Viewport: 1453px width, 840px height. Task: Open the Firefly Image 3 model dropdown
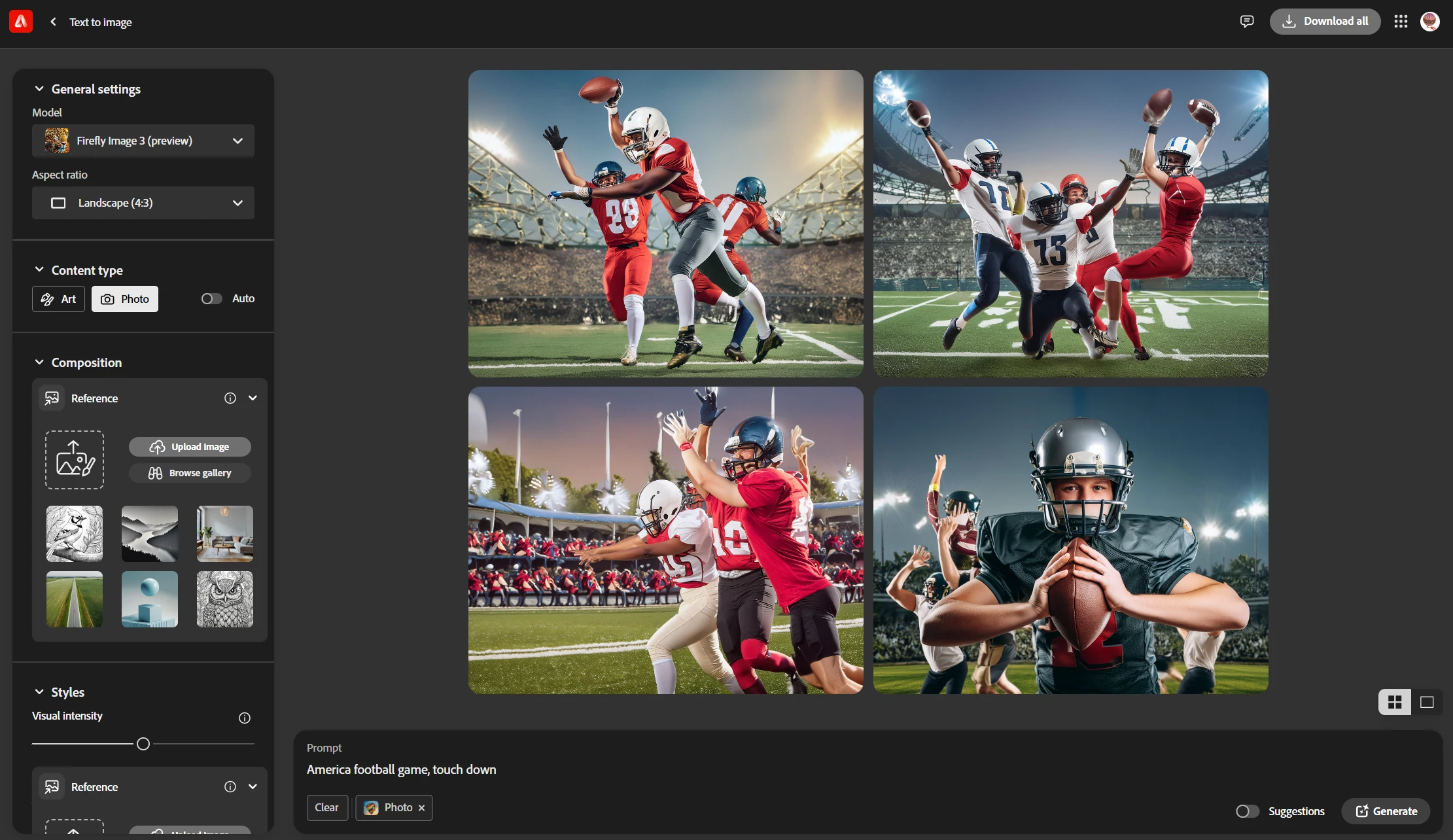pos(143,141)
